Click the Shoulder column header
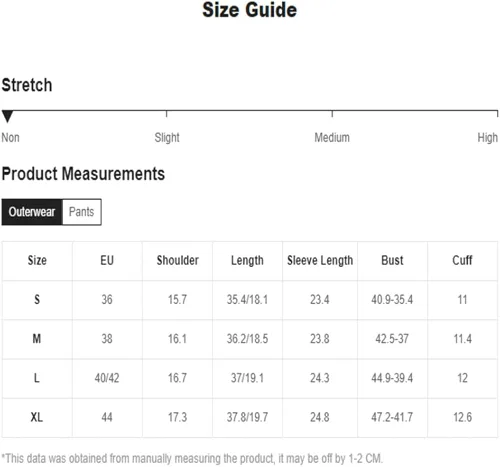The width and height of the screenshot is (500, 467). click(x=177, y=260)
